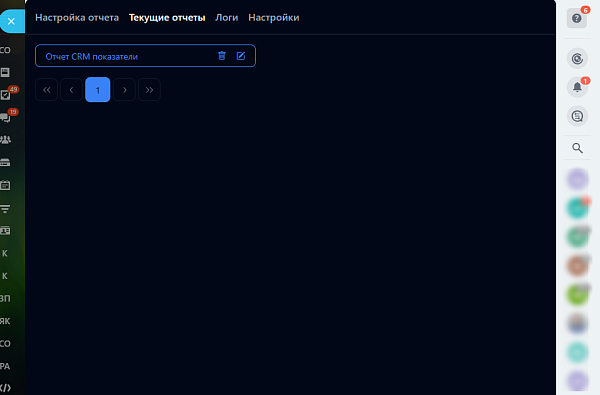Open the funnel filter icon in sidebar
600x395 pixels.
coord(5,209)
